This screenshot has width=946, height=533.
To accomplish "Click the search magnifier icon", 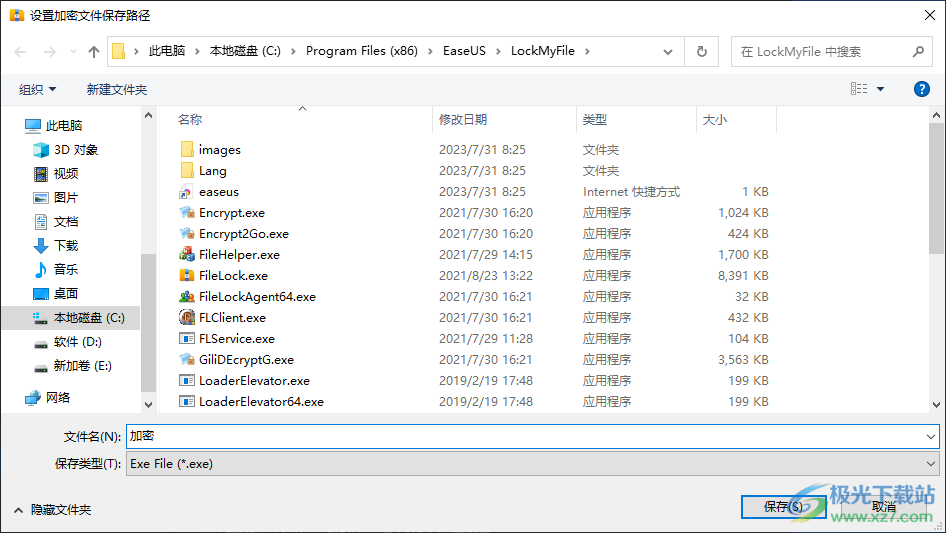I will (x=918, y=51).
